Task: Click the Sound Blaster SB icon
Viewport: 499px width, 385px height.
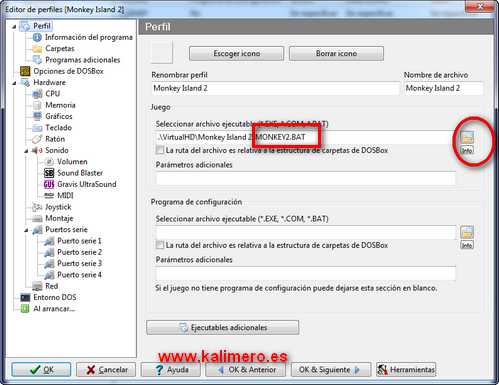Action: tap(49, 173)
